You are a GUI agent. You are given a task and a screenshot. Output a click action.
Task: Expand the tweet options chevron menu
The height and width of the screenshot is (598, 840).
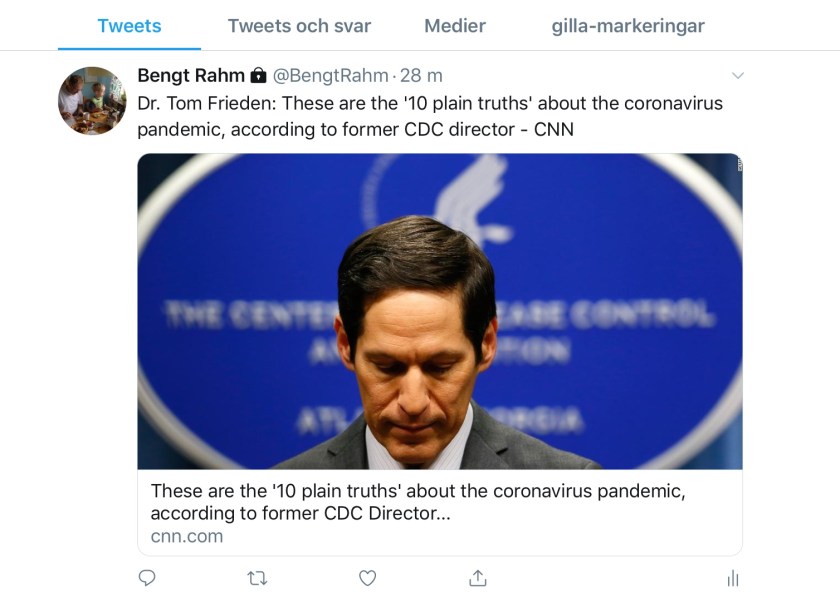pyautogui.click(x=738, y=76)
